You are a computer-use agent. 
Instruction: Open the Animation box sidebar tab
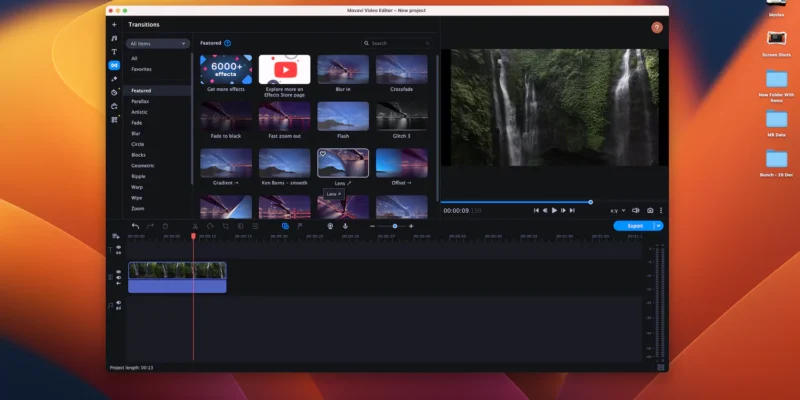pos(114,106)
